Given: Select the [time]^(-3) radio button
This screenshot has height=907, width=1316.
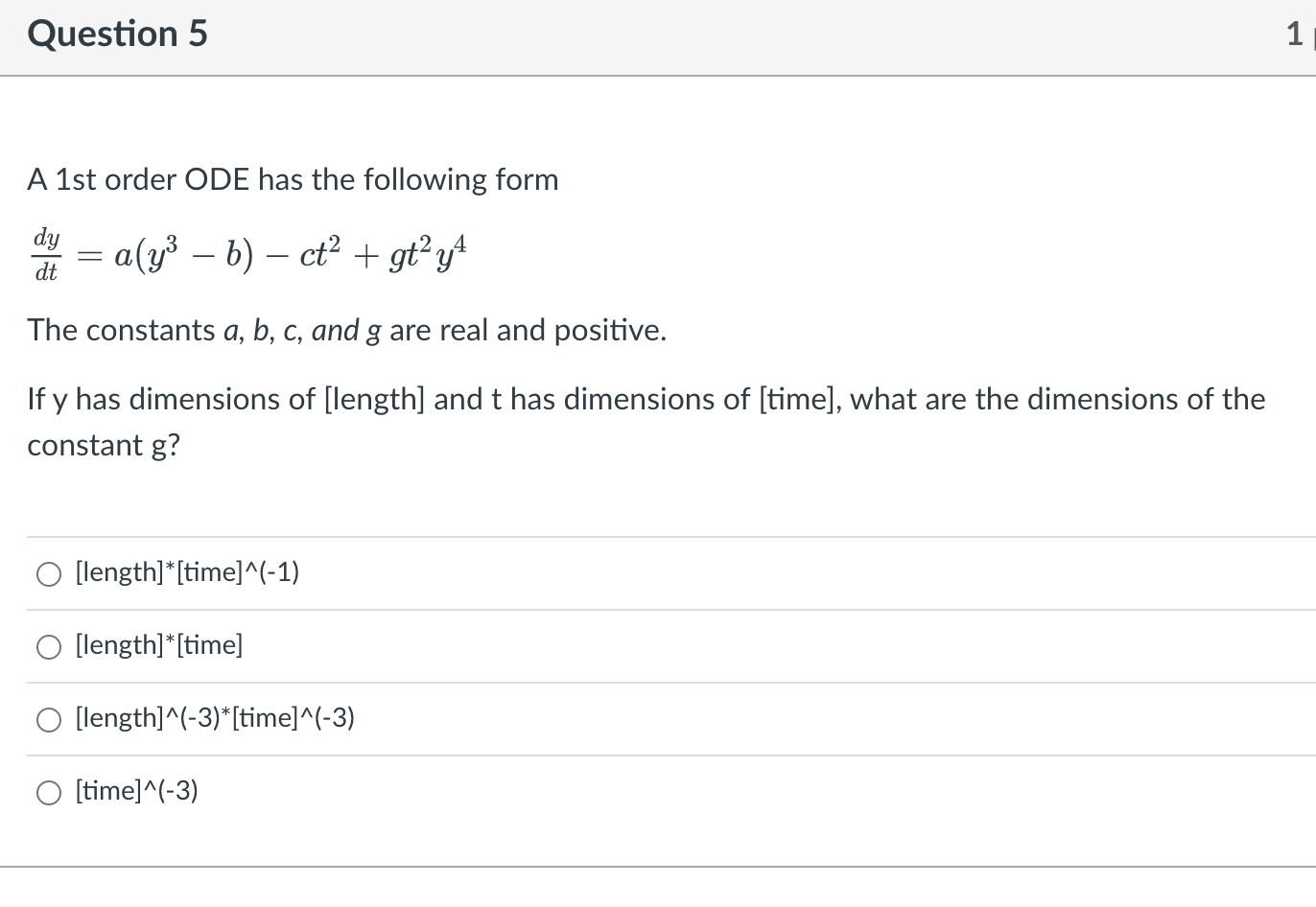Looking at the screenshot, I should (48, 792).
